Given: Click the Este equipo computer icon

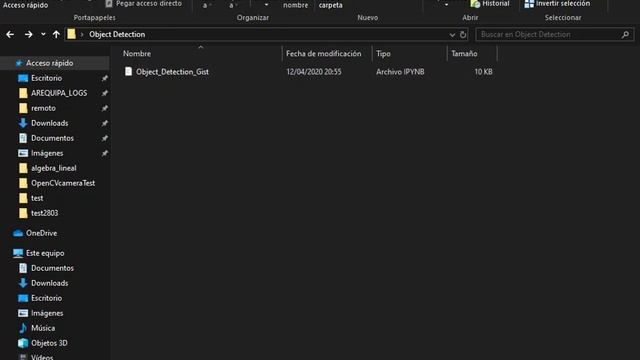Looking at the screenshot, I should coord(18,253).
